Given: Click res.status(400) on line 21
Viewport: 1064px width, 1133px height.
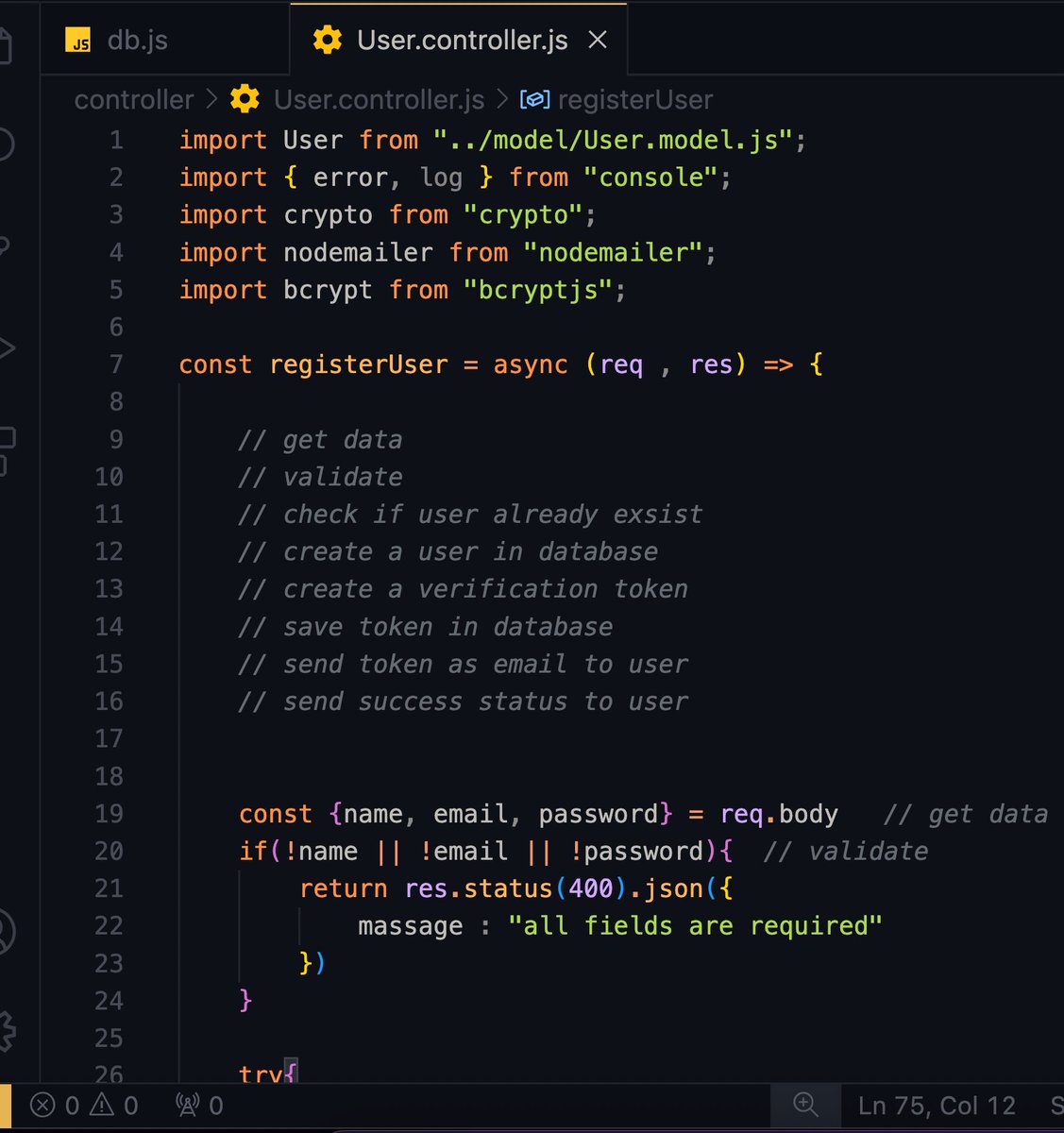Looking at the screenshot, I should (x=516, y=888).
